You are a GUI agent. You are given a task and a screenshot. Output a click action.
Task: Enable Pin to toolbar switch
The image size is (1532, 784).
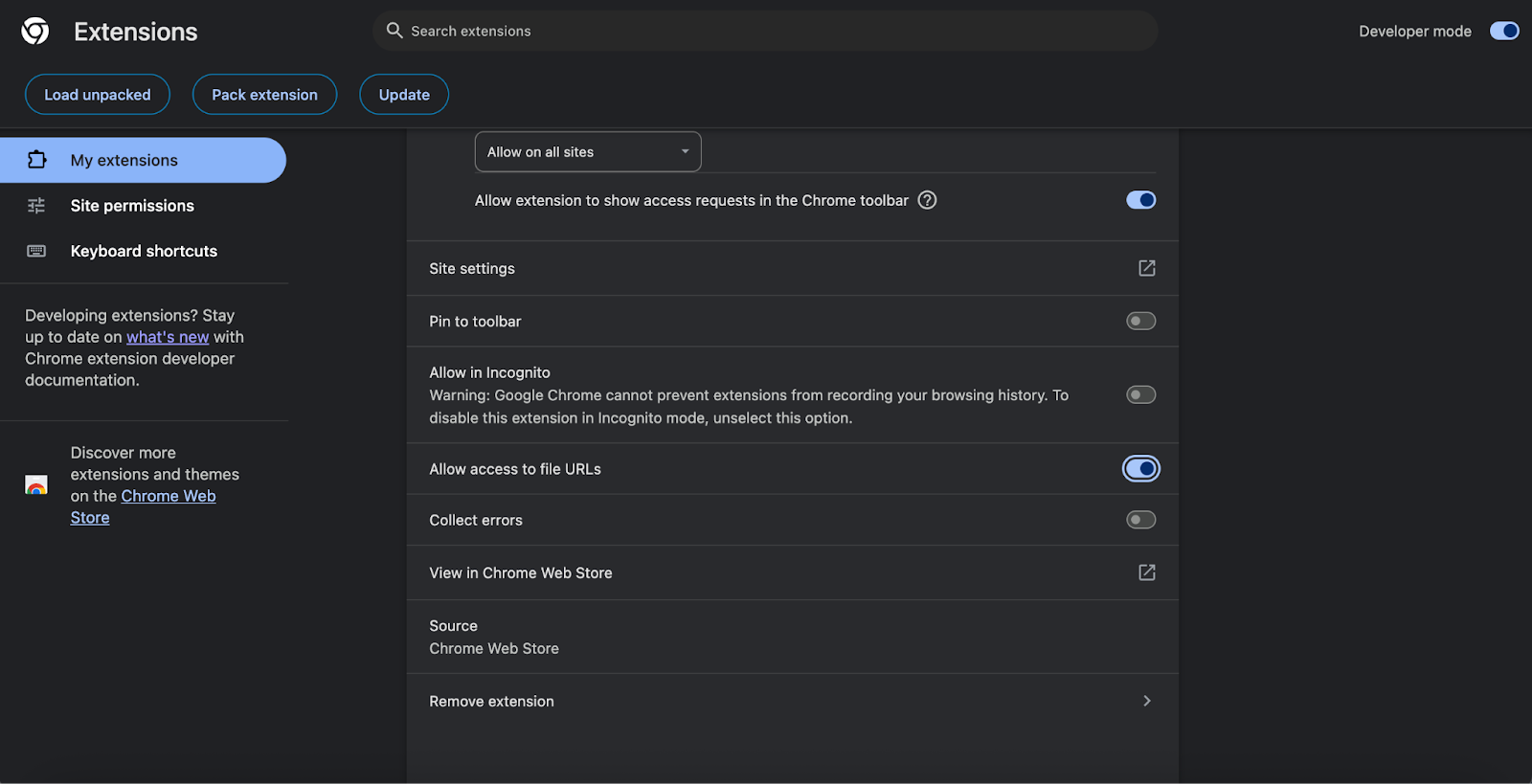click(1140, 321)
